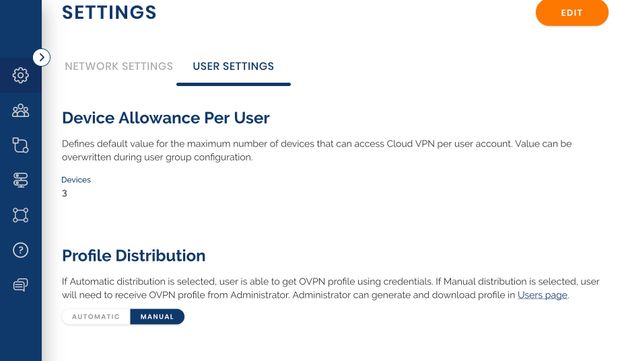Switch to the Network Settings tab

click(119, 66)
